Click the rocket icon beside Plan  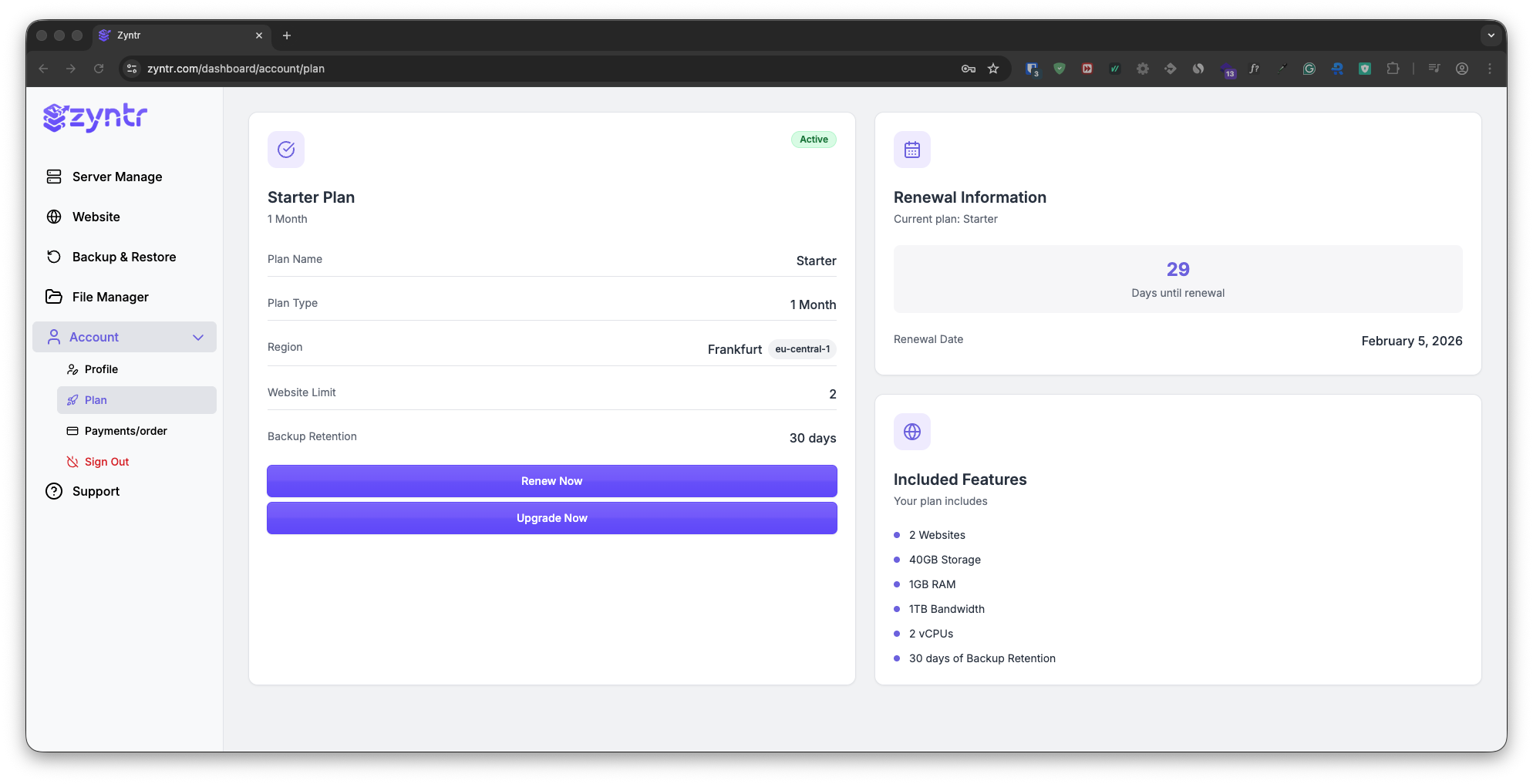(x=72, y=400)
